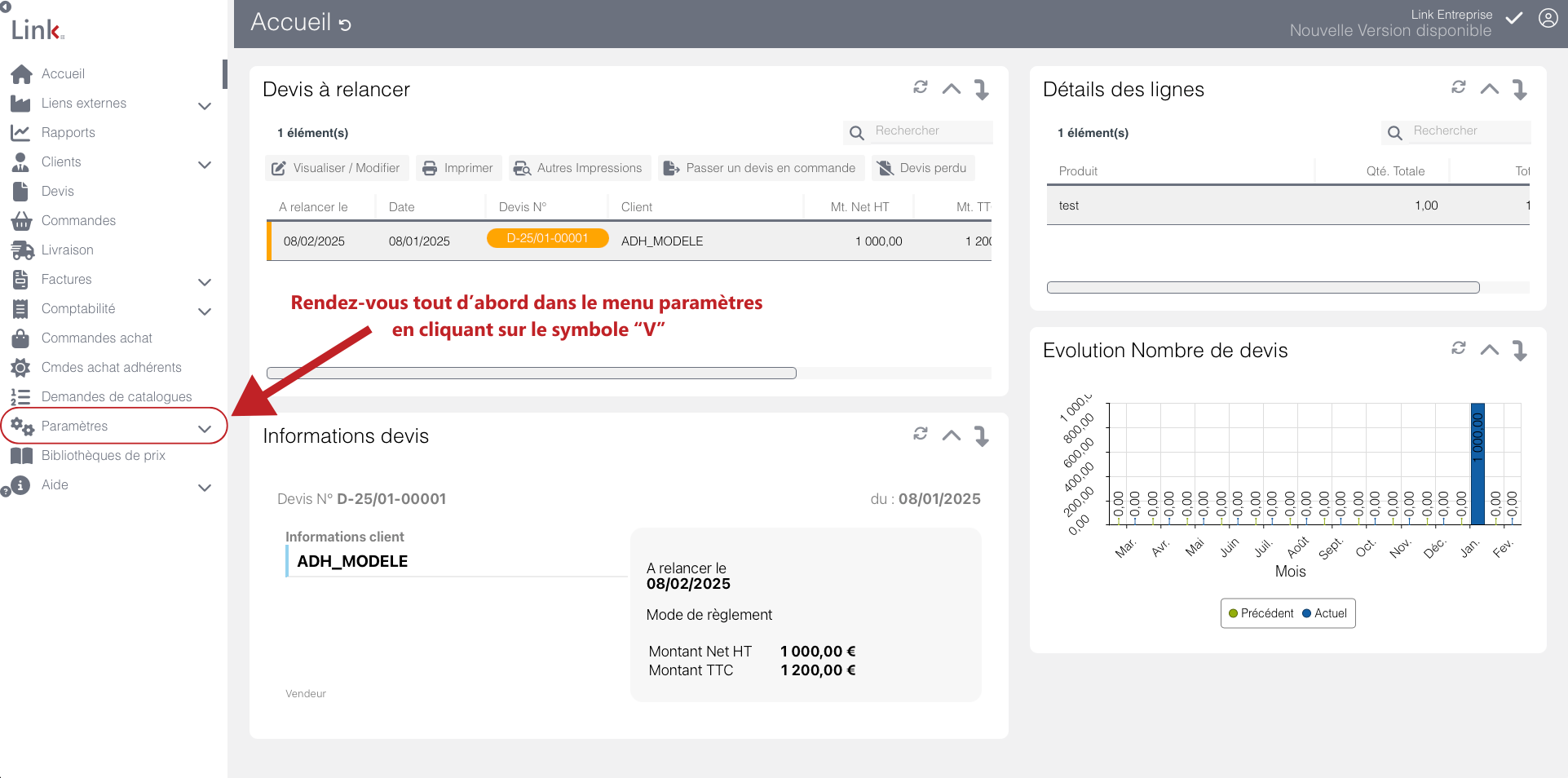
Task: Click horizontal scrollbar in Devis à relancer table
Action: (x=532, y=374)
